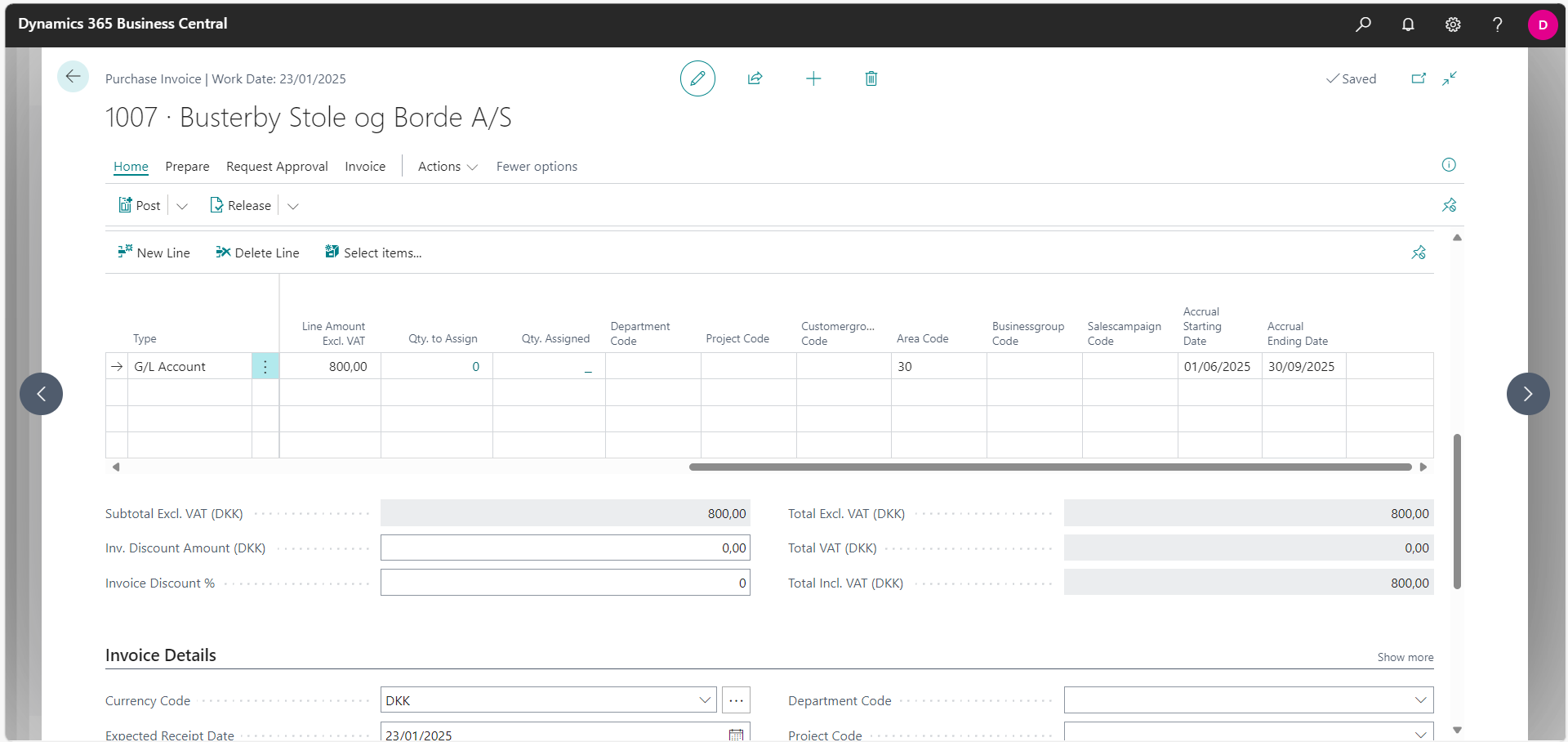The width and height of the screenshot is (1568, 742).
Task: Click the share icon
Action: (x=755, y=78)
